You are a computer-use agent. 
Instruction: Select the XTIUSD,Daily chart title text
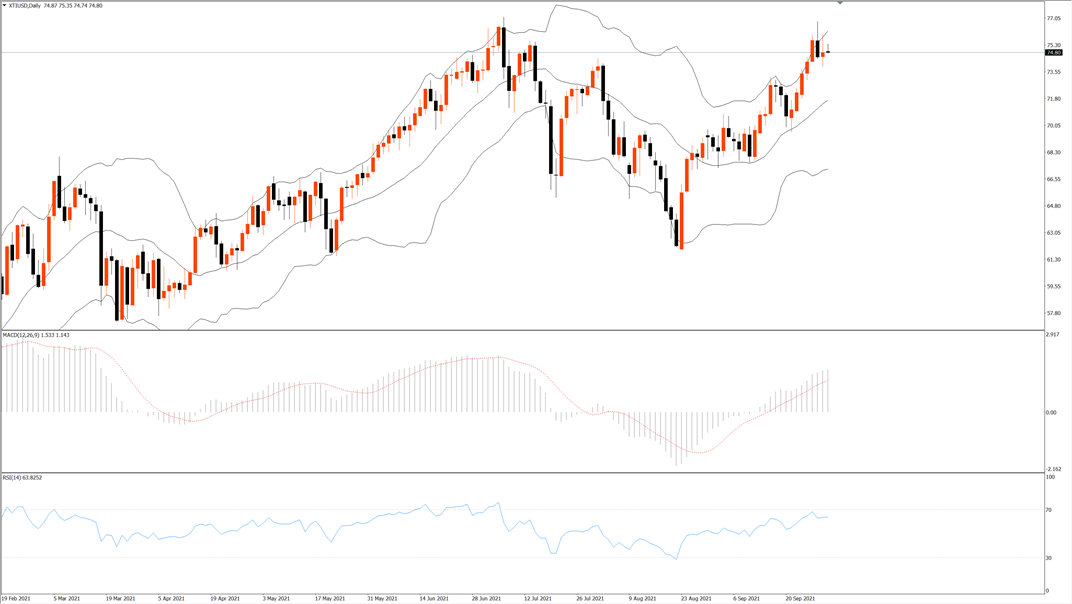[25, 5]
